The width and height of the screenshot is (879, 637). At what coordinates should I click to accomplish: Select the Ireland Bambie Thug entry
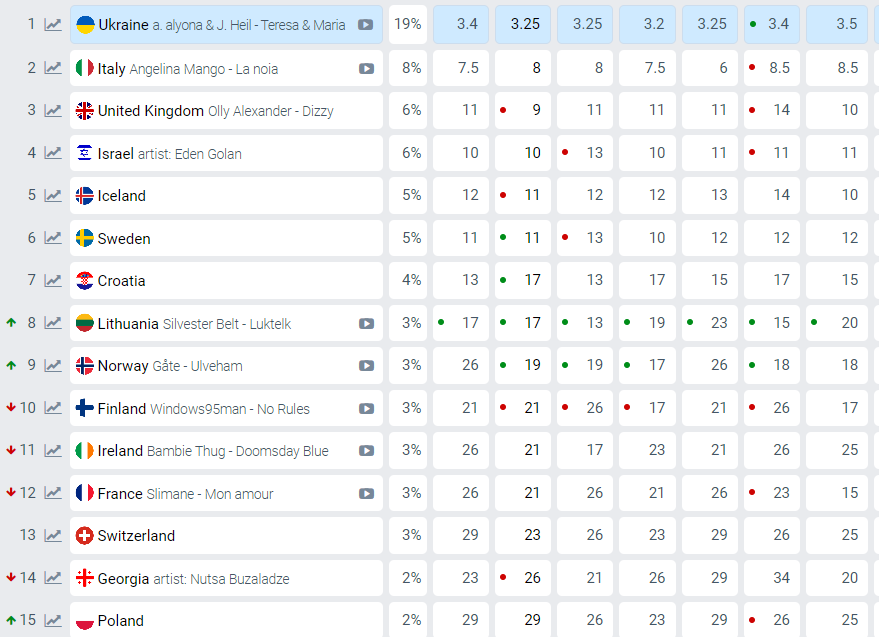[212, 451]
